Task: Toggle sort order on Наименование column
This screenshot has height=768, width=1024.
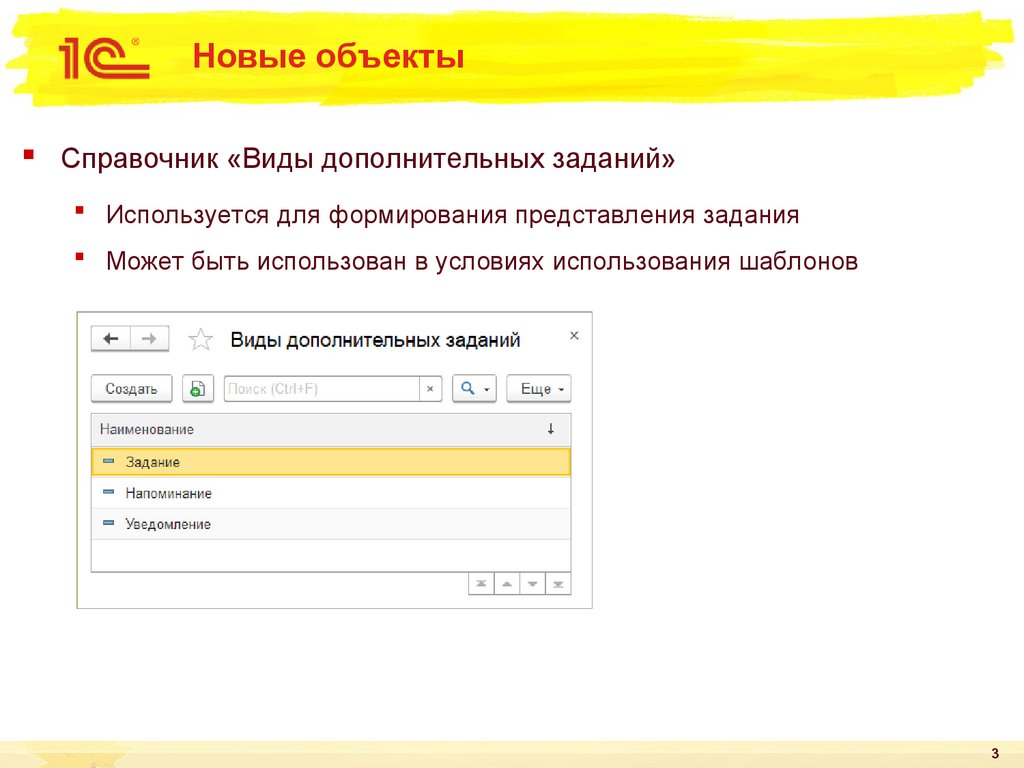Action: [546, 430]
